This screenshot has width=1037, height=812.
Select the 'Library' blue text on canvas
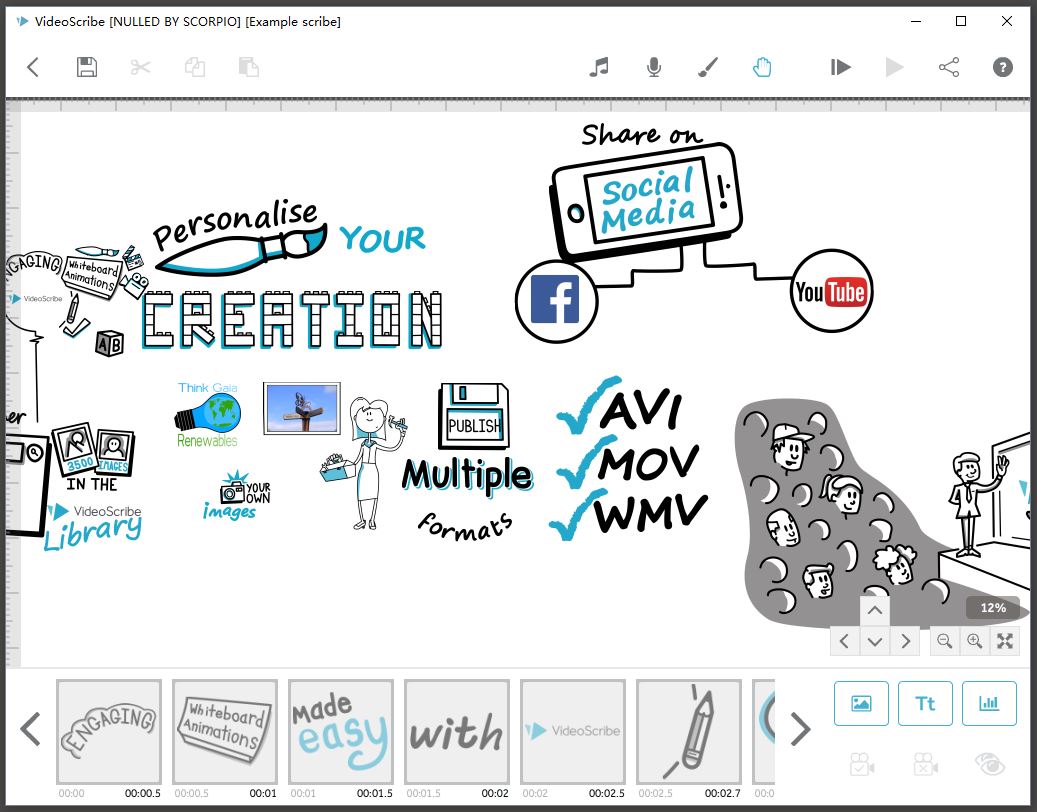tap(93, 534)
